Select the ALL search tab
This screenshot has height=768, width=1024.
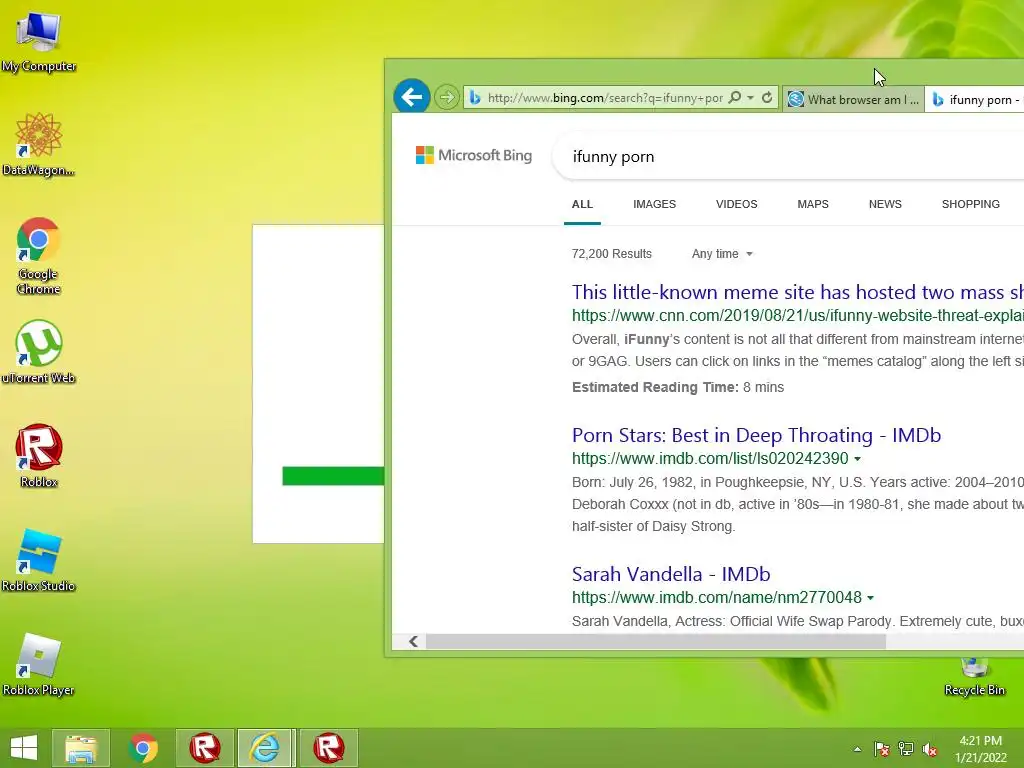click(x=583, y=204)
